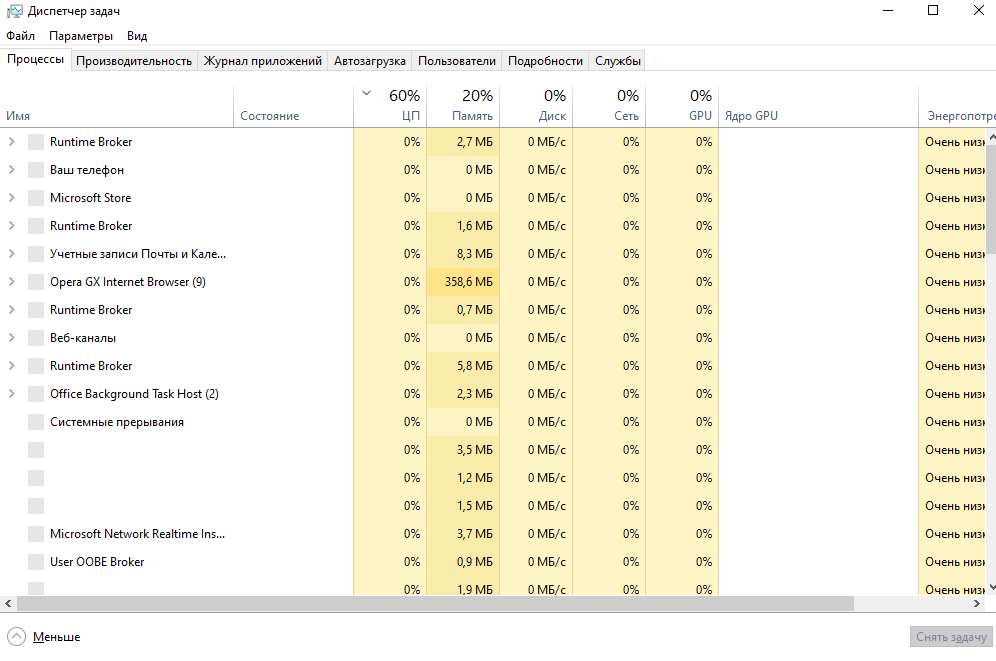Viewport: 996px width, 661px height.
Task: Click the Снять задачу button
Action: tap(951, 637)
